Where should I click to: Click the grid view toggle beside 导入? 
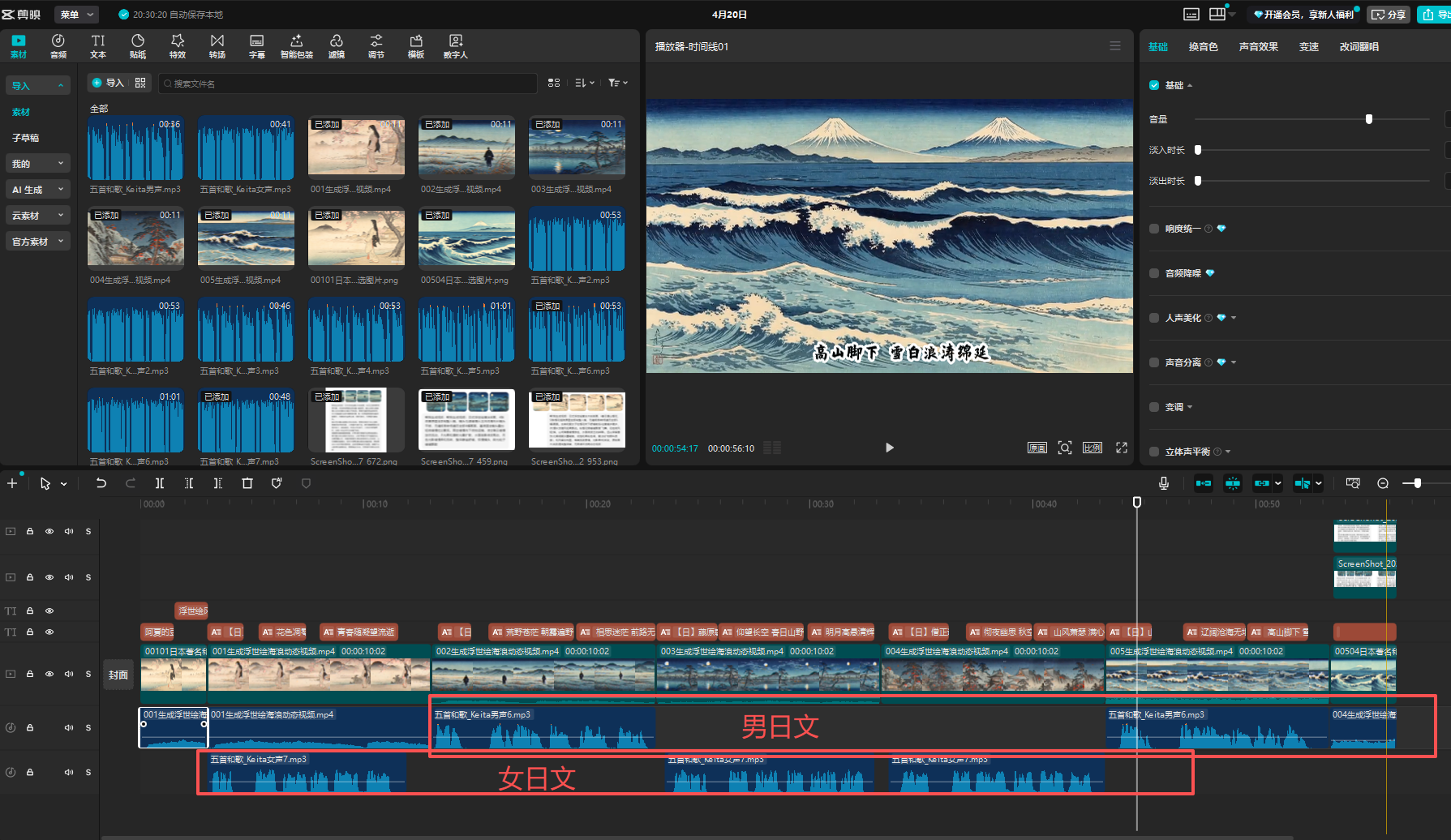click(x=140, y=83)
